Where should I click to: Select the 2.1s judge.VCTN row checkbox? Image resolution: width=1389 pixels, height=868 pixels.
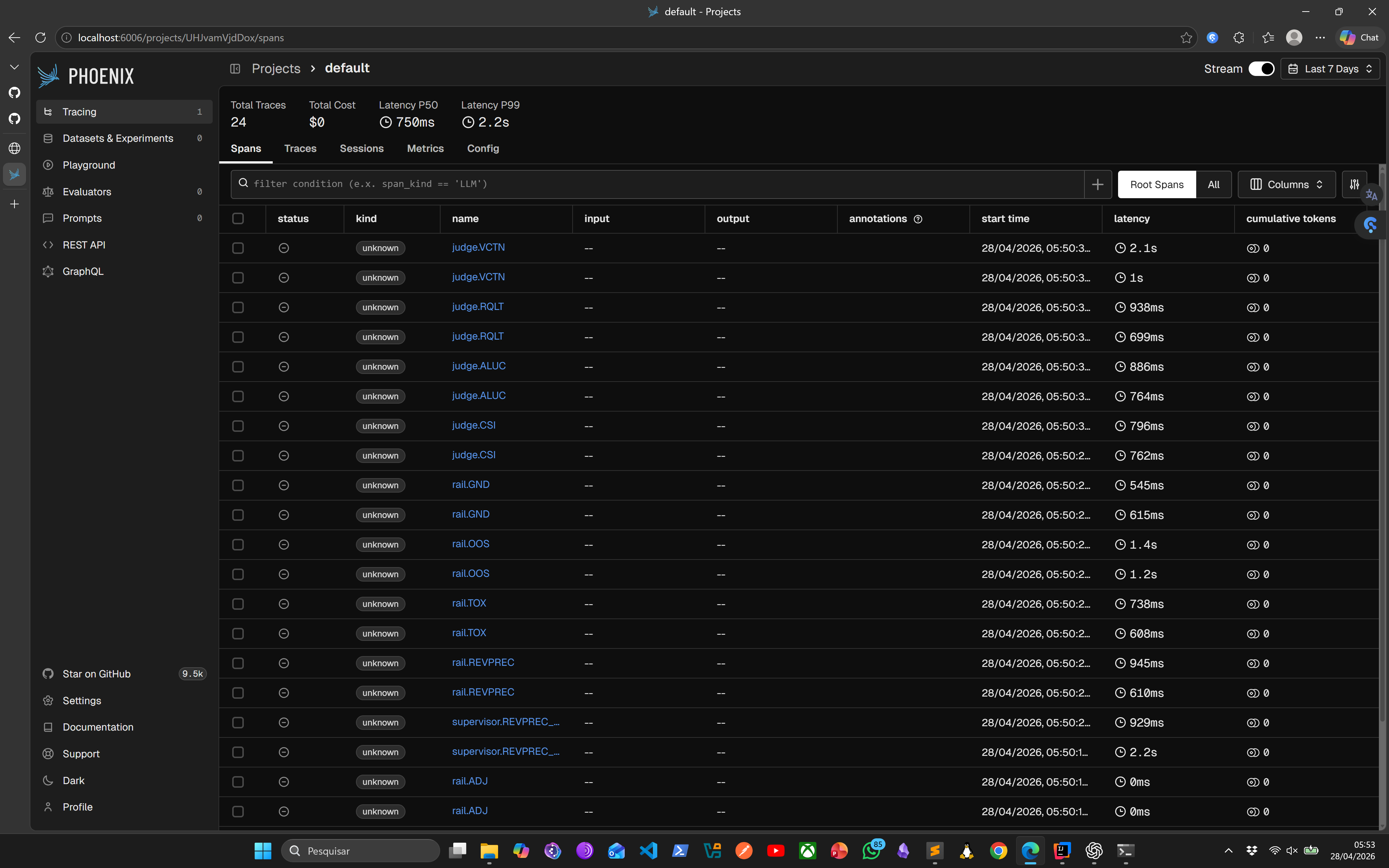click(x=238, y=248)
